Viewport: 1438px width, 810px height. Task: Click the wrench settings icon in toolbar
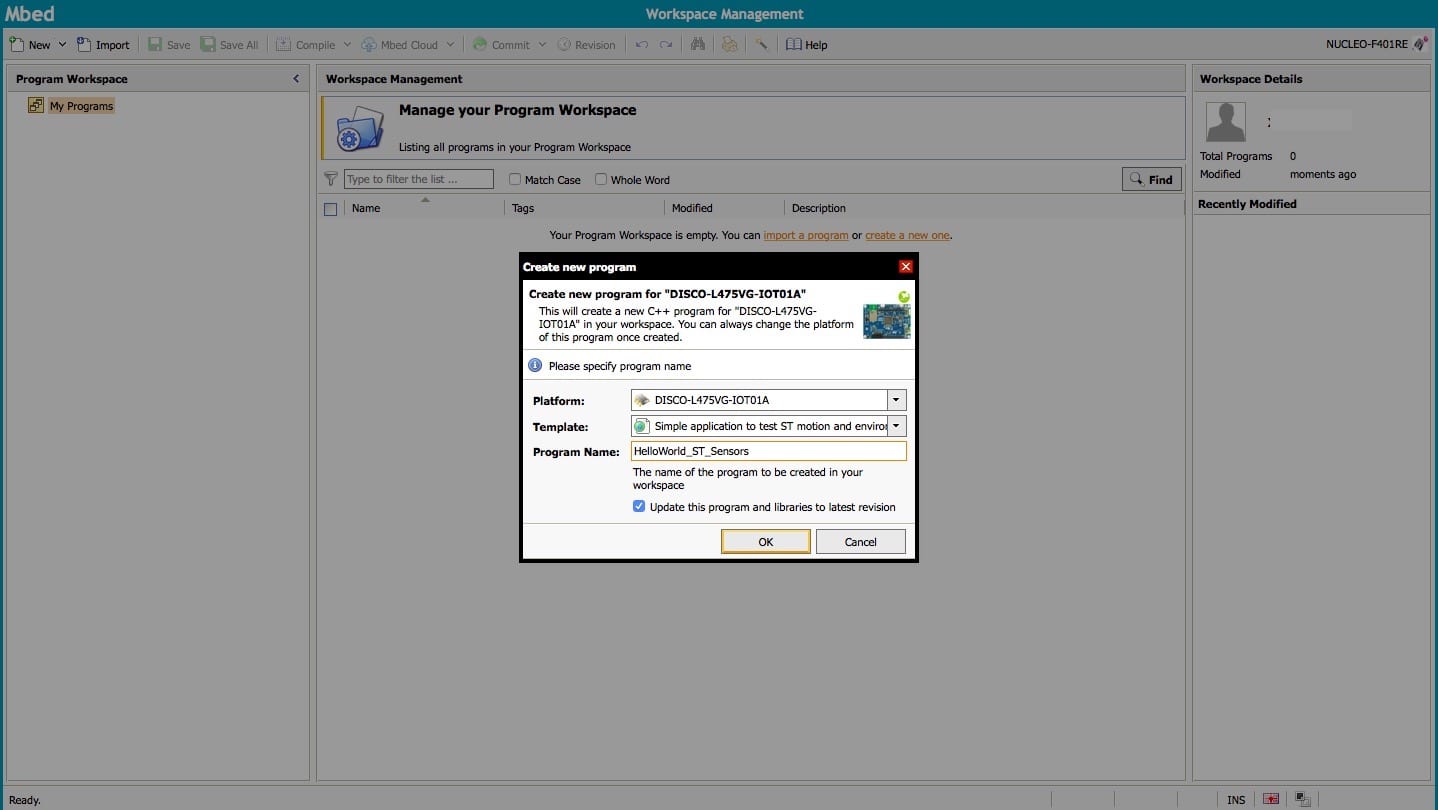pyautogui.click(x=761, y=44)
